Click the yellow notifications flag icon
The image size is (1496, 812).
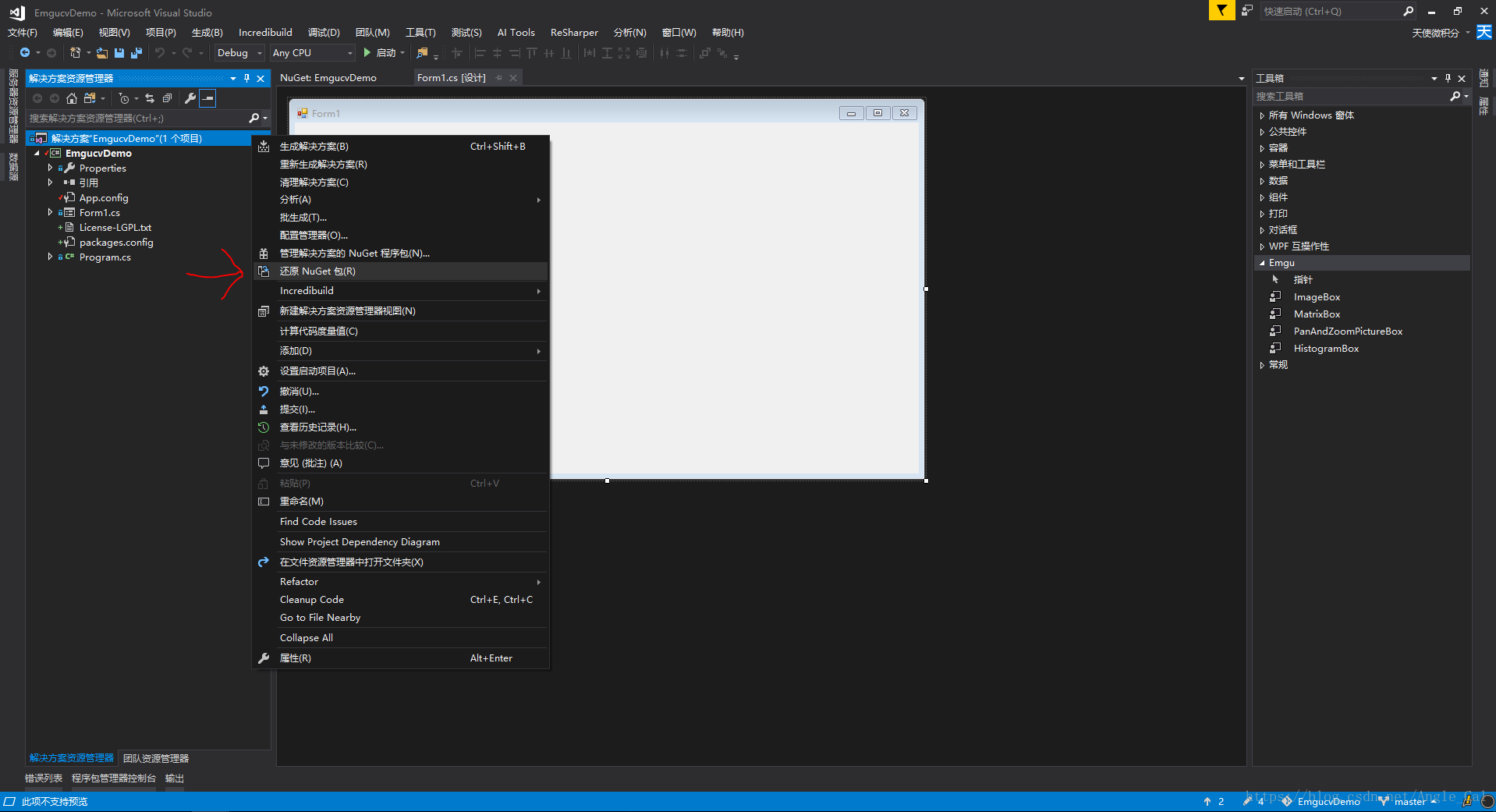coord(1221,10)
